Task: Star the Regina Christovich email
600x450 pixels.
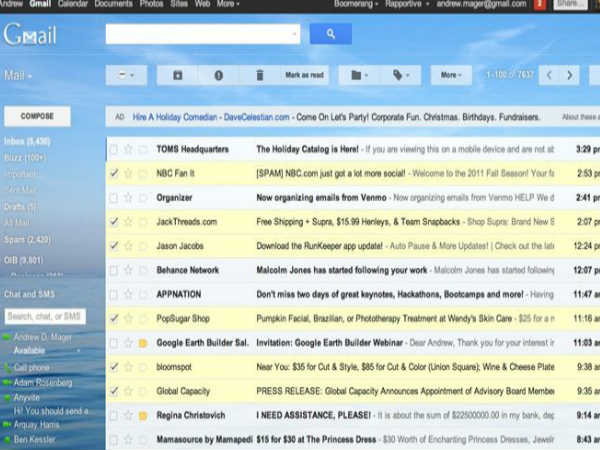Action: click(x=128, y=415)
